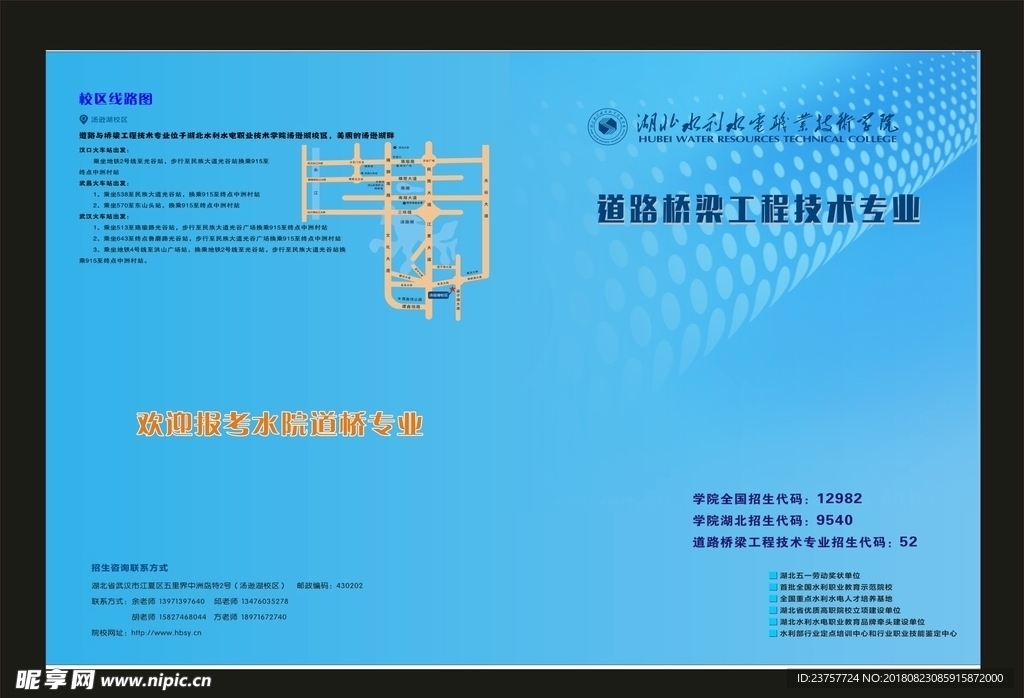Click phone number 15827468044 of 胡老师
This screenshot has height=698, width=1024.
[x=182, y=617]
